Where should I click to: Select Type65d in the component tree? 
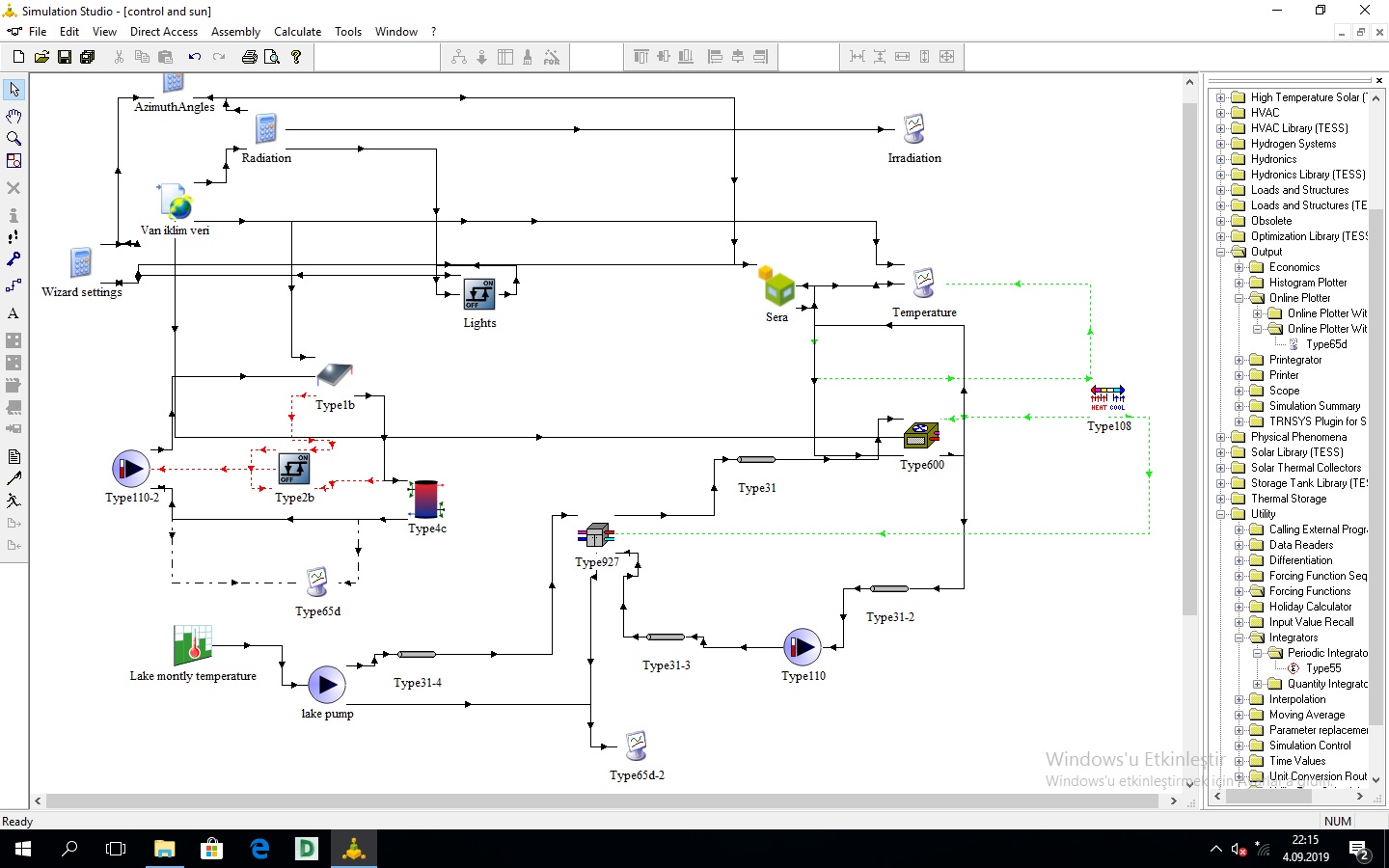(1326, 344)
